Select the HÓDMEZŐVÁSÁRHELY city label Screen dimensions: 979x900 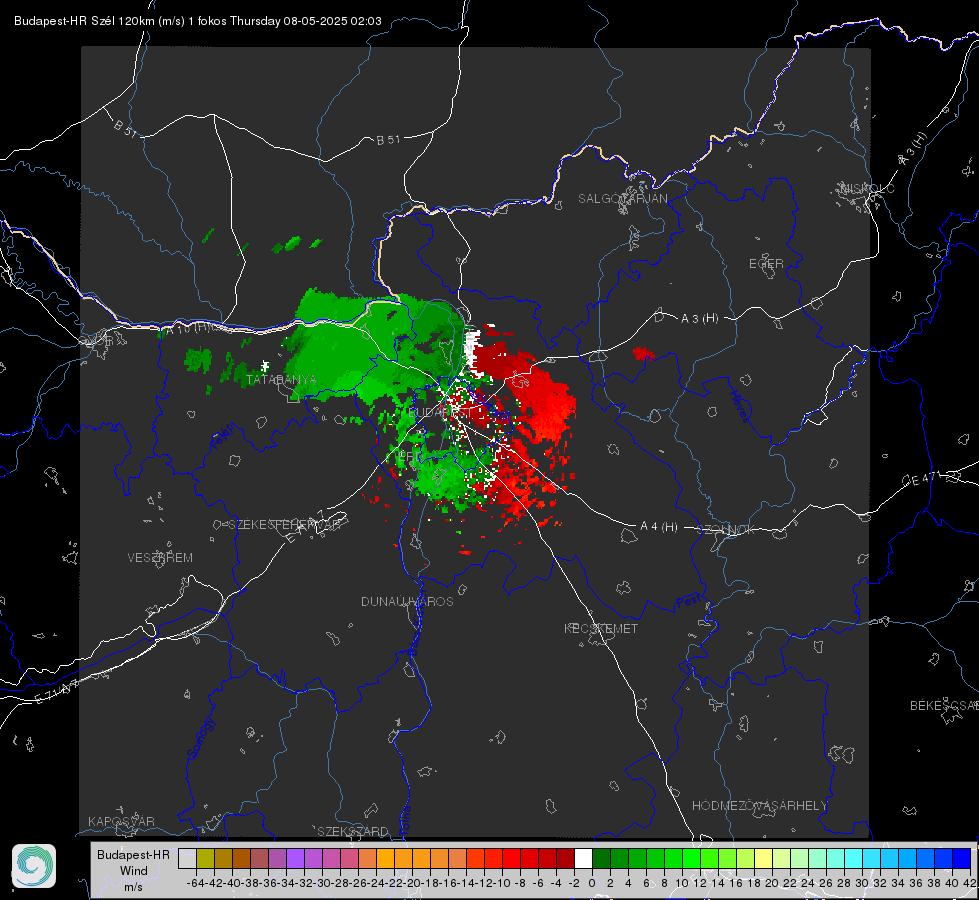pos(759,806)
